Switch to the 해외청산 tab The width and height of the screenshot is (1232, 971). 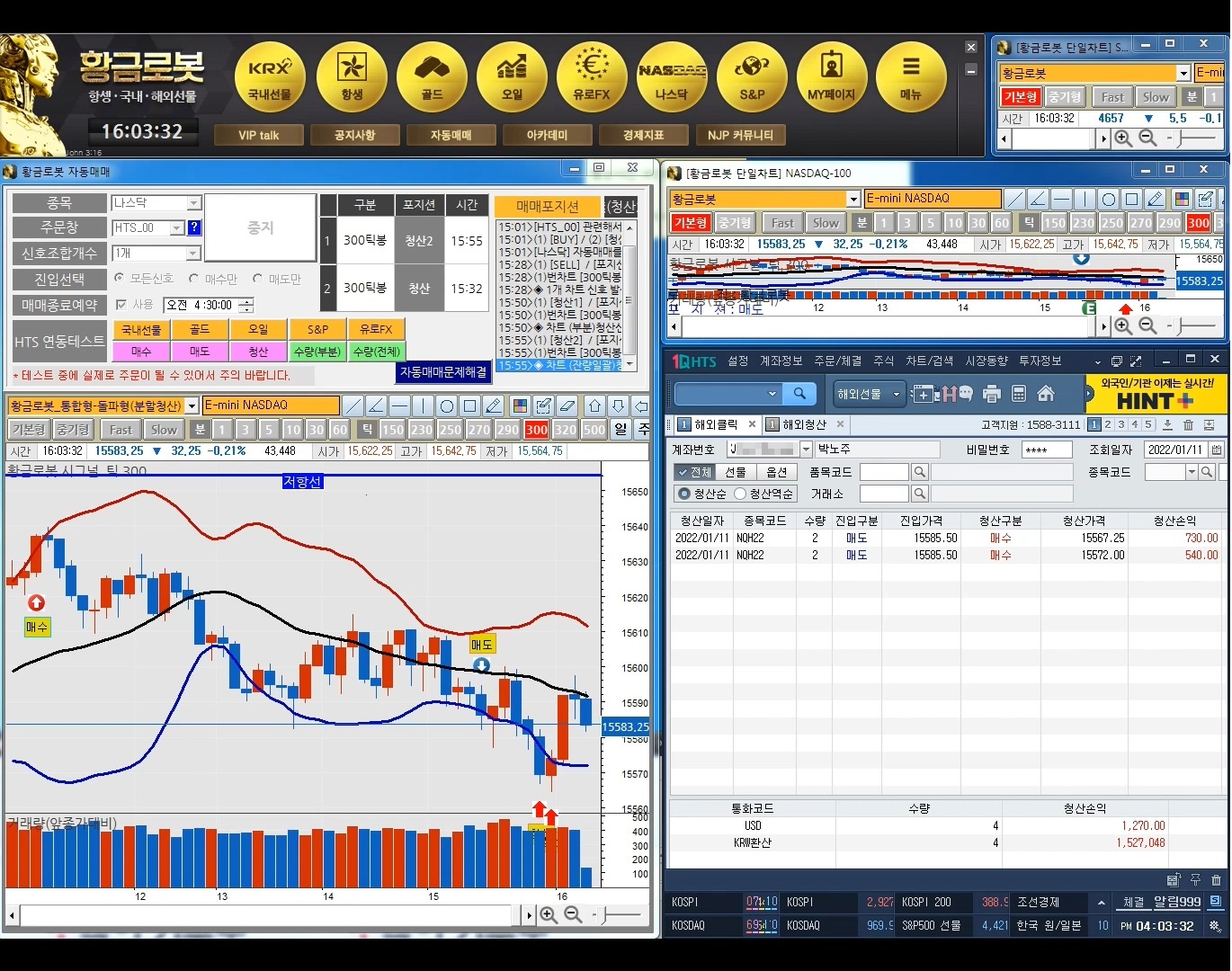point(804,424)
